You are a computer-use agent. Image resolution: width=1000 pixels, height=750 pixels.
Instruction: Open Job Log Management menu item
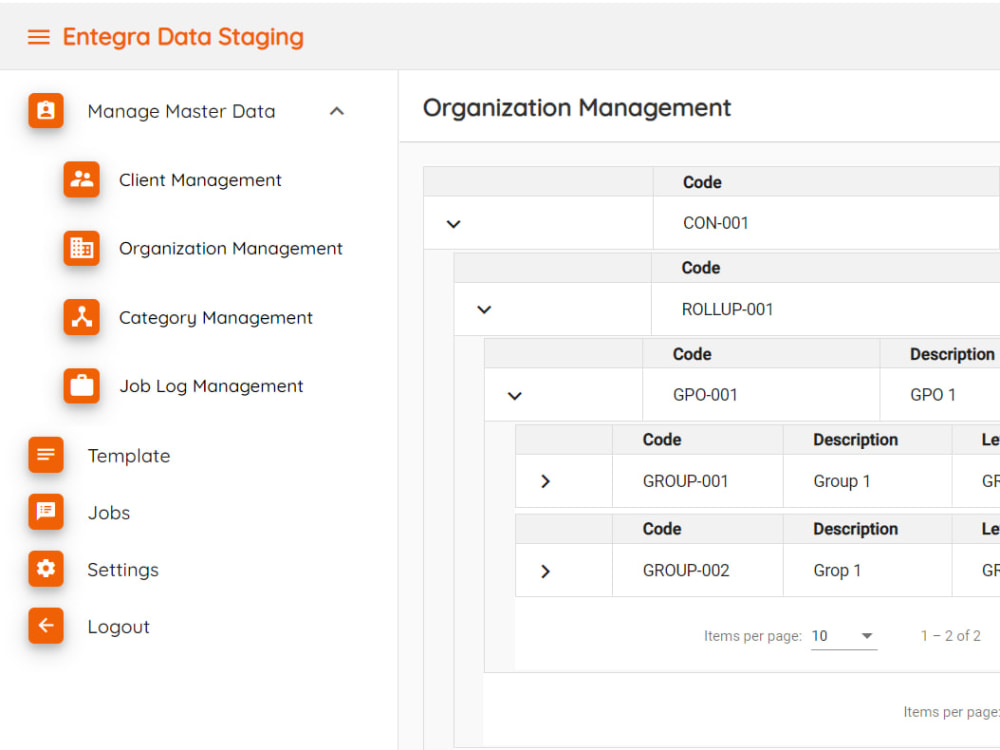point(211,386)
